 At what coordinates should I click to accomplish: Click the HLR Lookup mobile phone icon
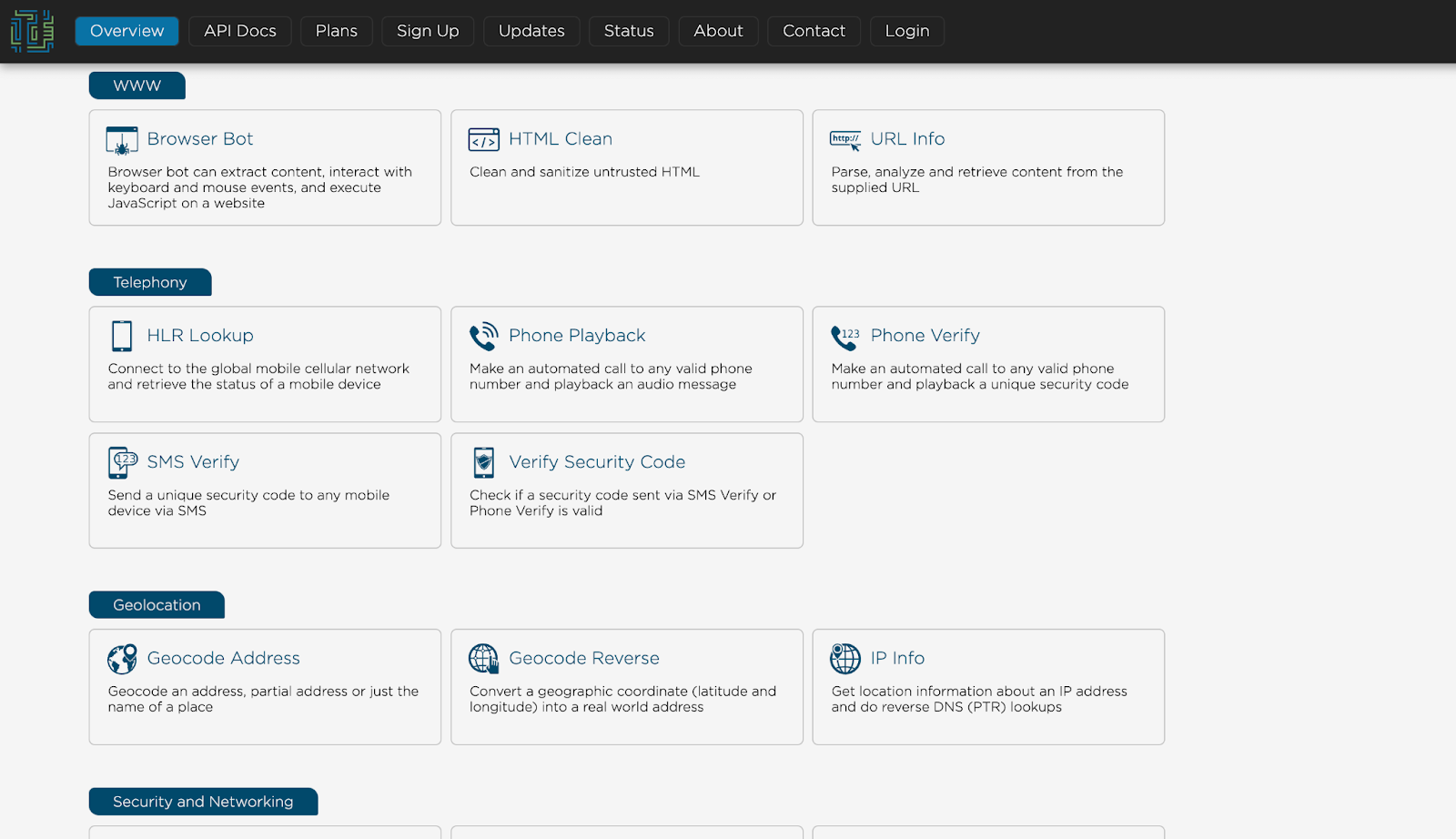pos(122,336)
